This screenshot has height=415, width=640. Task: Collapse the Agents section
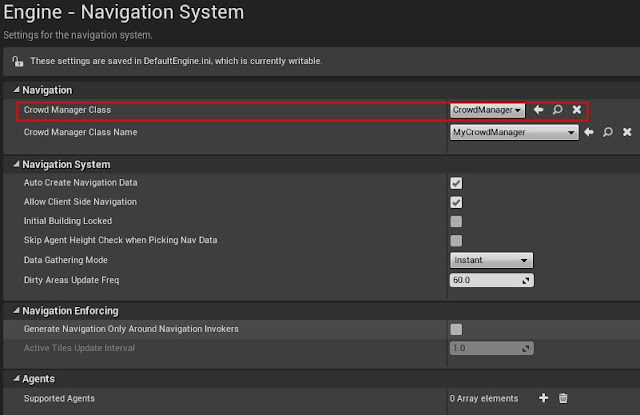[x=16, y=379]
